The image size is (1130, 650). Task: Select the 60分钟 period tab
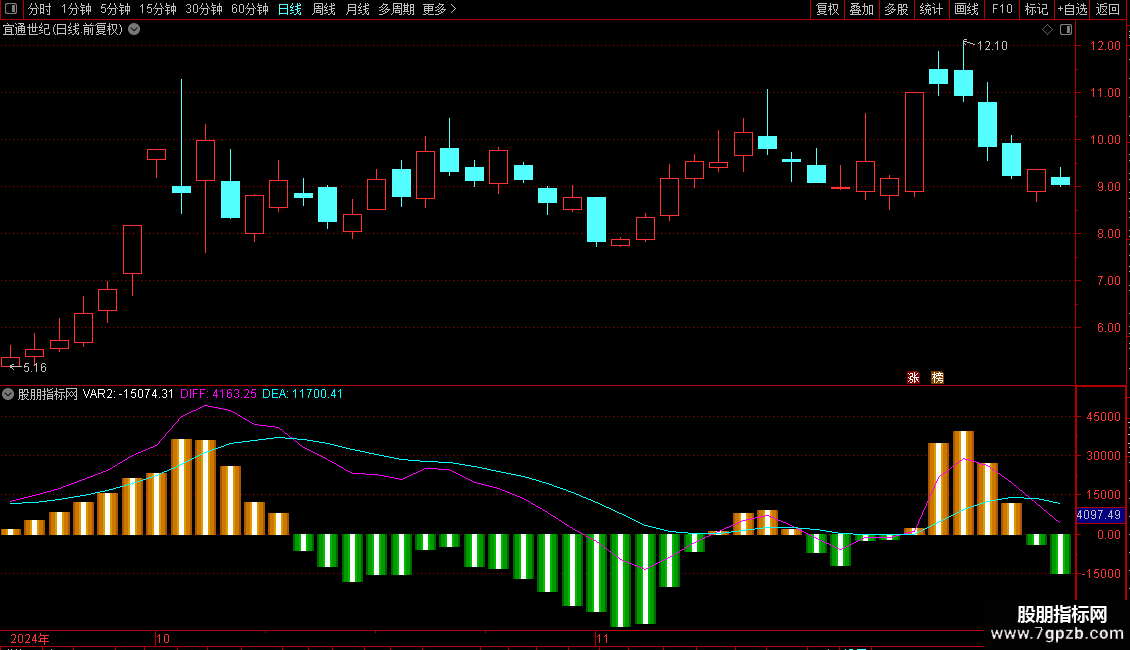[x=250, y=9]
